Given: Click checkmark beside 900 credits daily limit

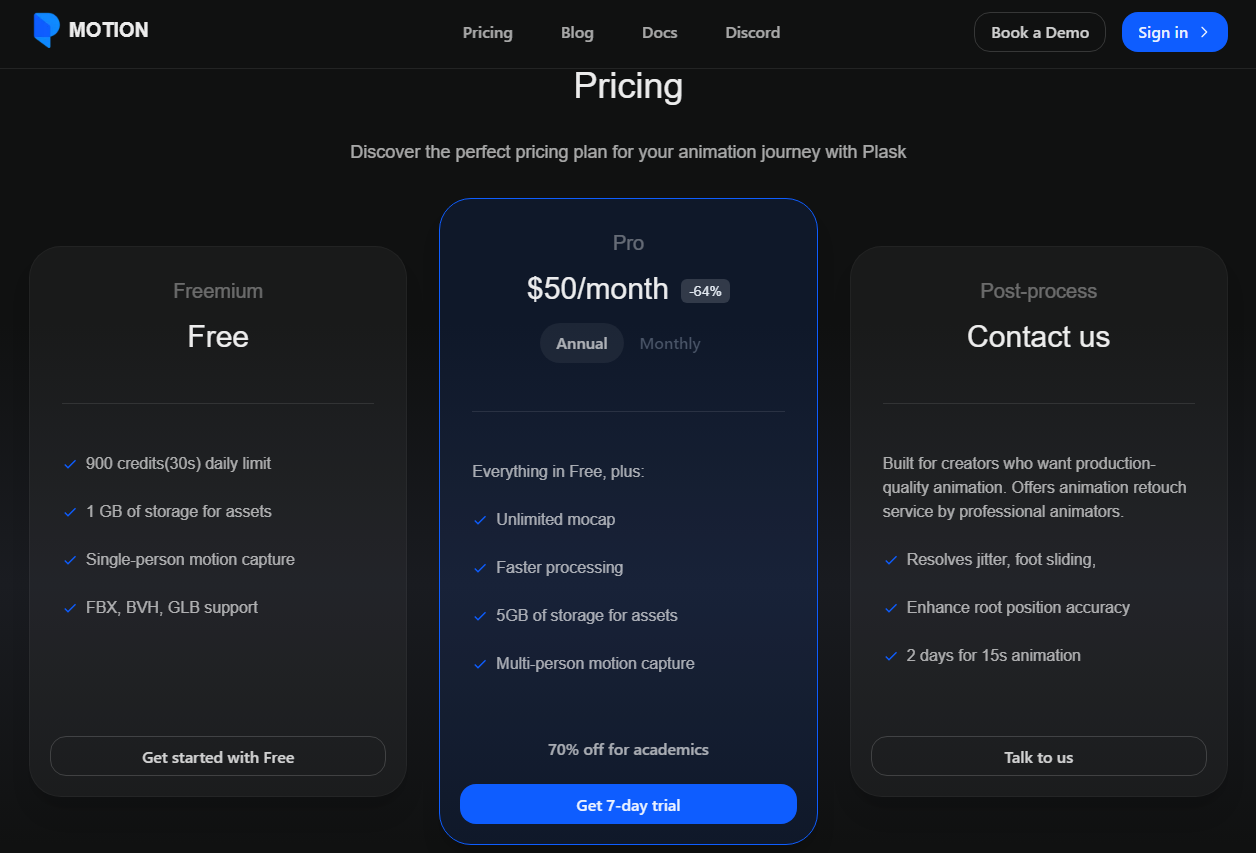Looking at the screenshot, I should 70,464.
